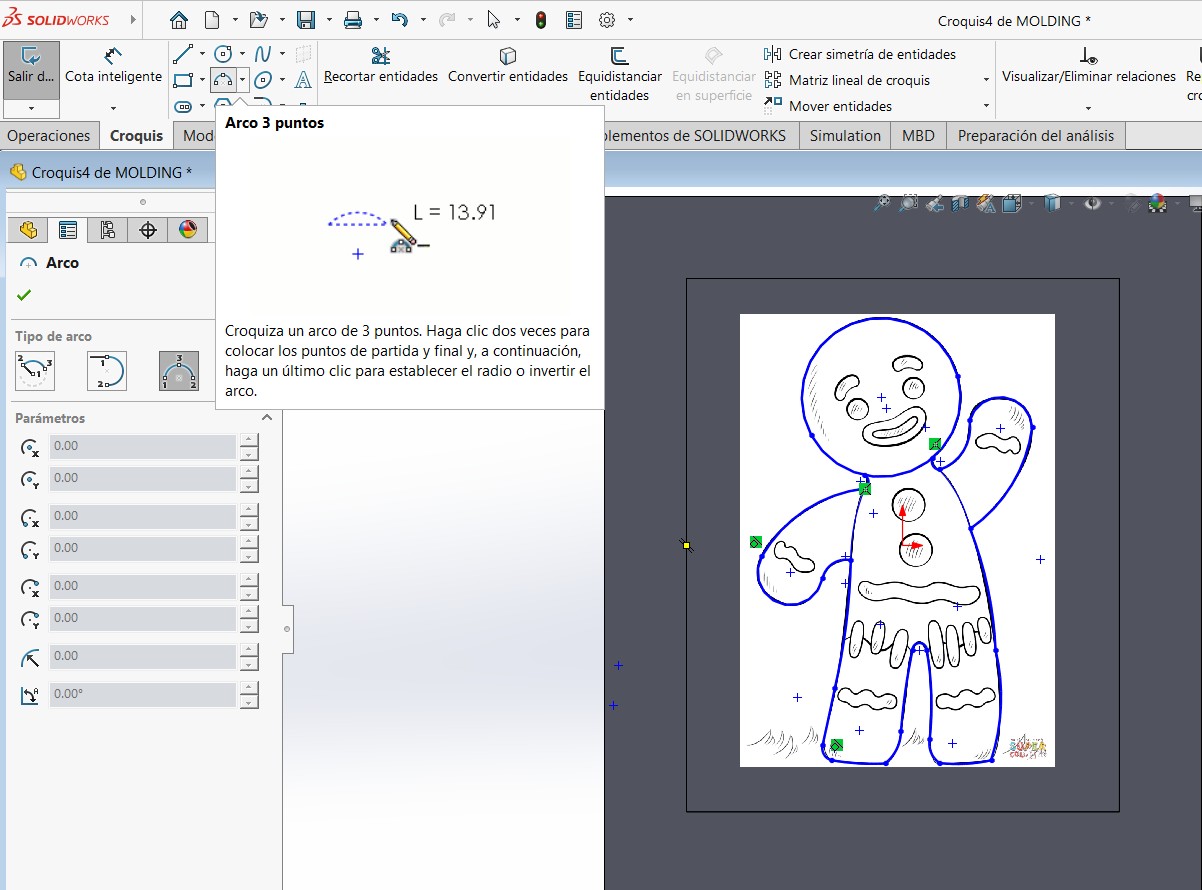The image size is (1202, 890).
Task: Choose the Centerpoint Arc type
Action: point(35,371)
